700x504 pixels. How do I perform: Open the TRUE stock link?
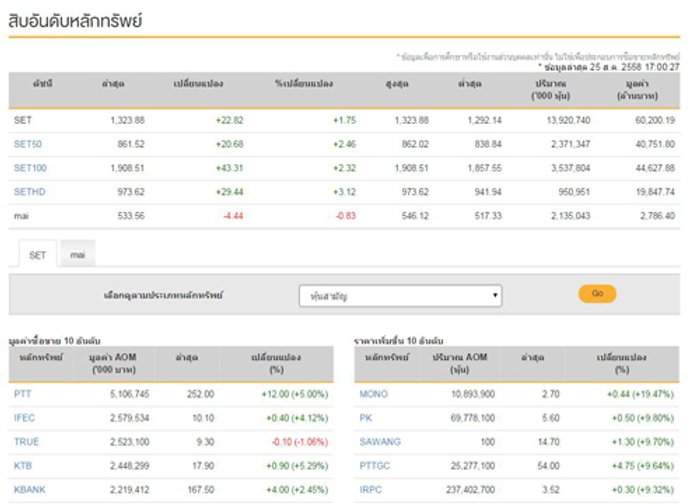click(x=26, y=442)
